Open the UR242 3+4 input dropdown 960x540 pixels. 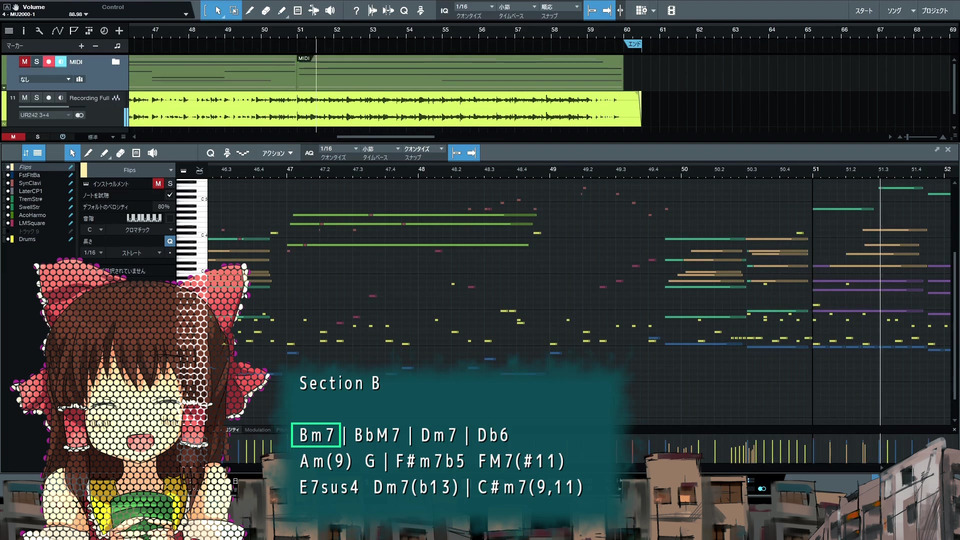point(45,115)
